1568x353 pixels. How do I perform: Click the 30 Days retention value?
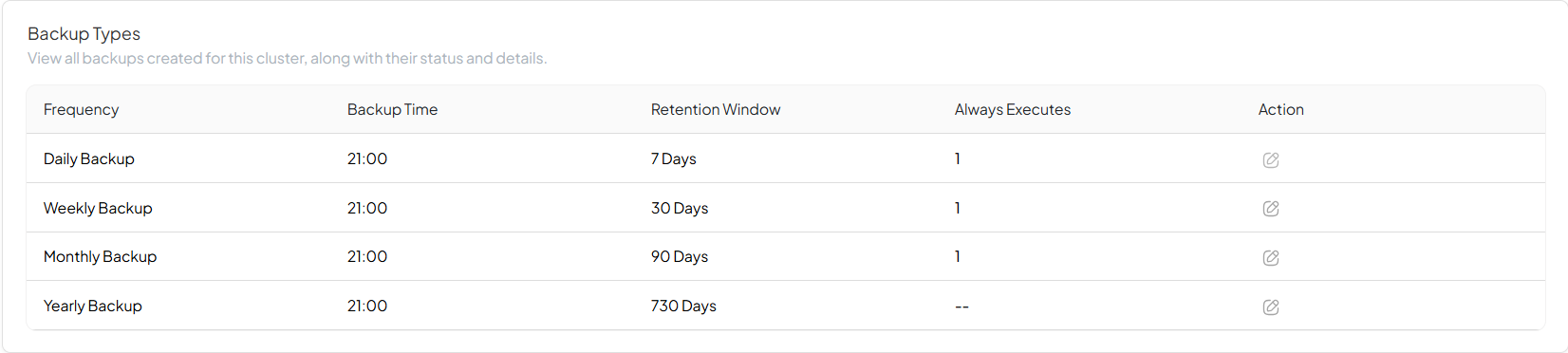(680, 208)
